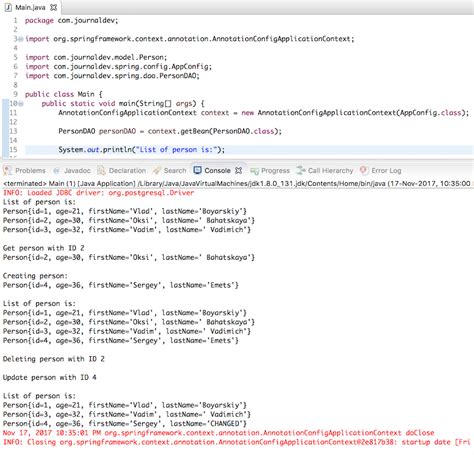Place cursor in println line 15

[249, 150]
